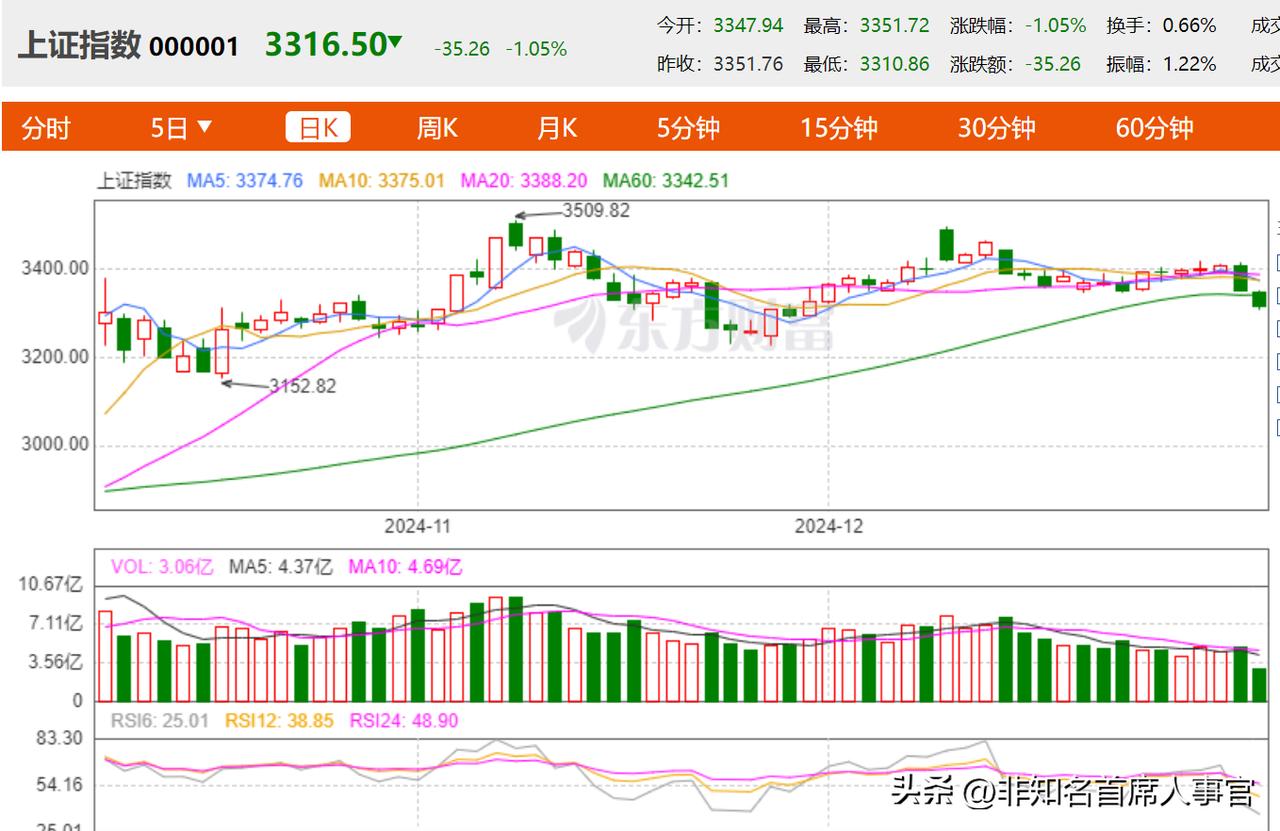The height and width of the screenshot is (831, 1280).
Task: Select the 日K tab
Action: [318, 128]
